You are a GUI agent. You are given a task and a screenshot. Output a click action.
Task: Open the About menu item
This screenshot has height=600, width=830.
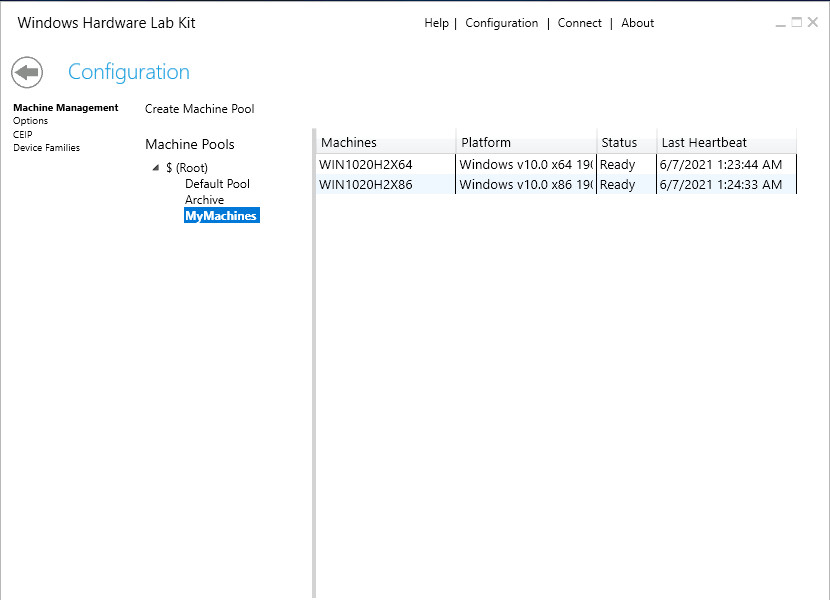(637, 23)
